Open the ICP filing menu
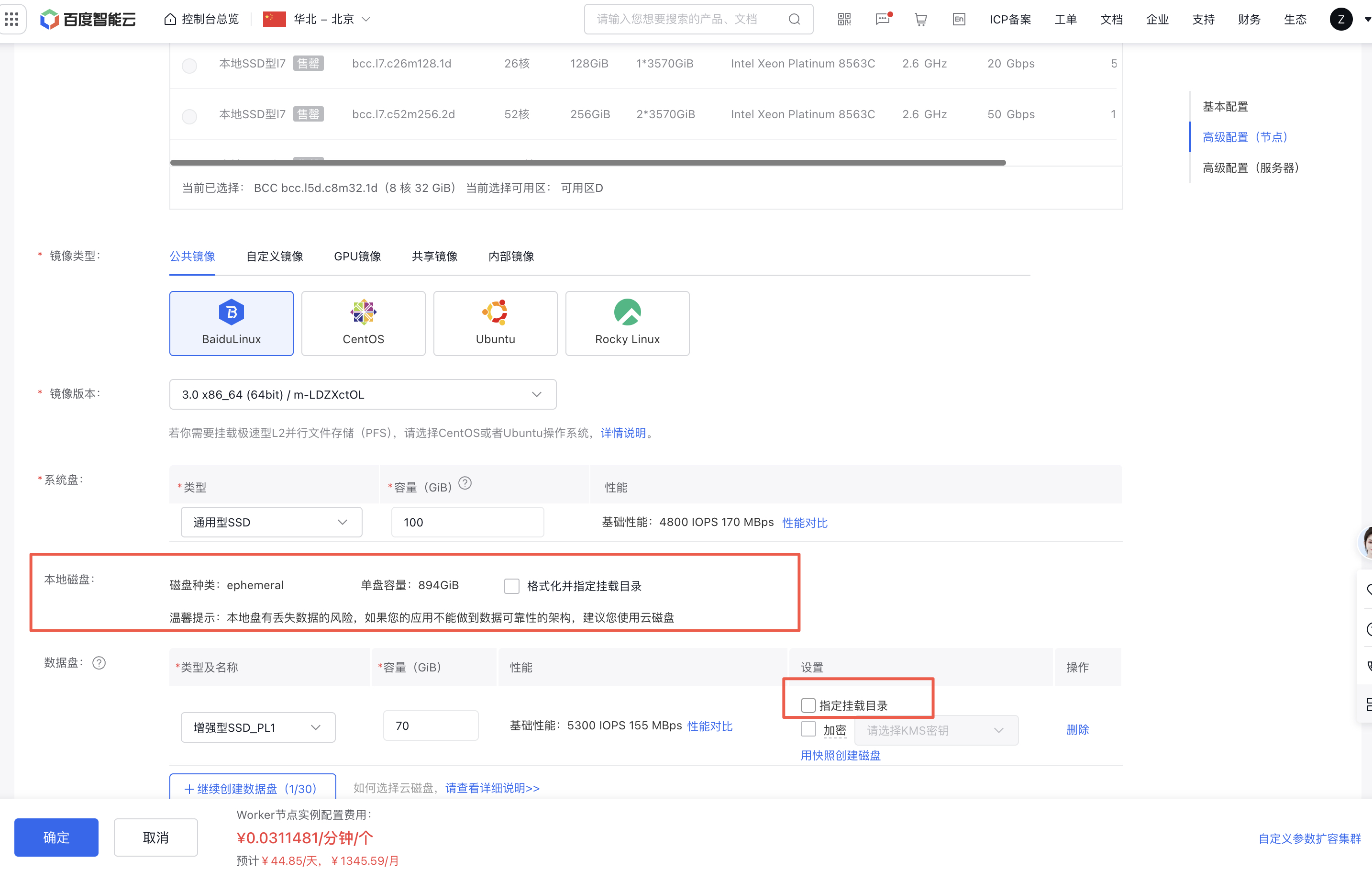Image resolution: width=1372 pixels, height=871 pixels. click(x=1010, y=19)
